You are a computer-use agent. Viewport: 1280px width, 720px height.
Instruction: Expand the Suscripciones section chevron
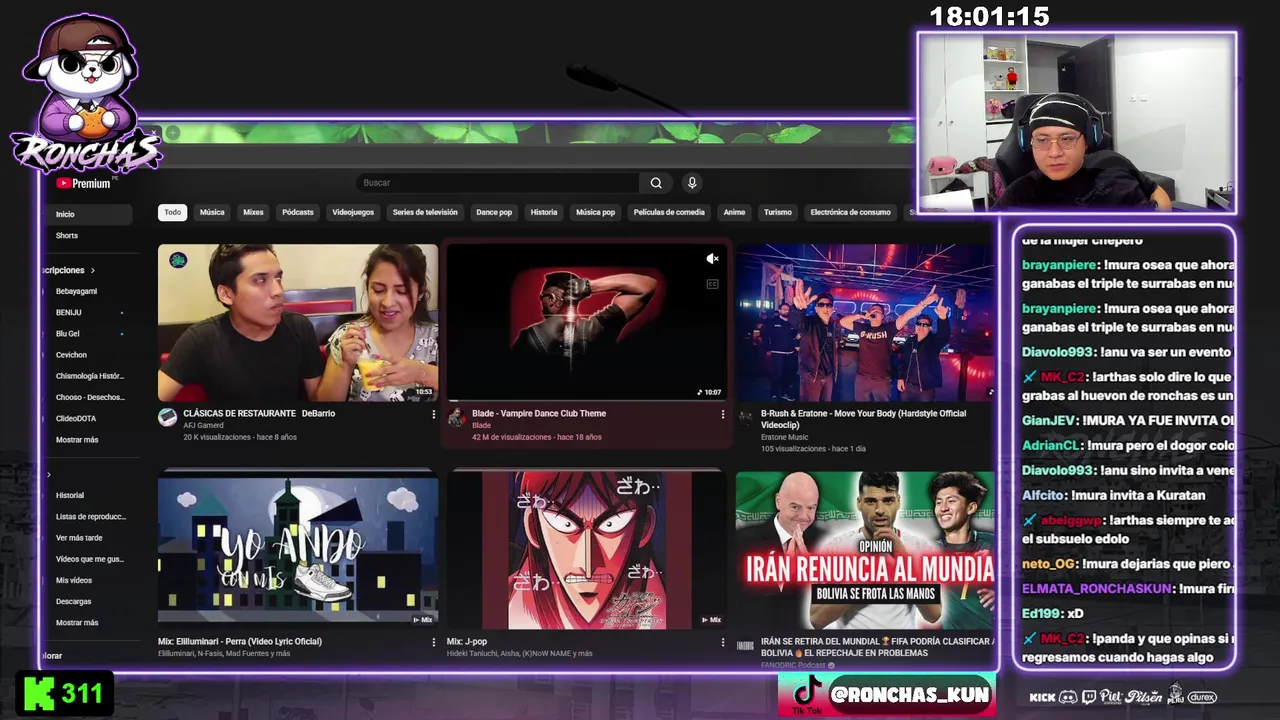pos(93,271)
